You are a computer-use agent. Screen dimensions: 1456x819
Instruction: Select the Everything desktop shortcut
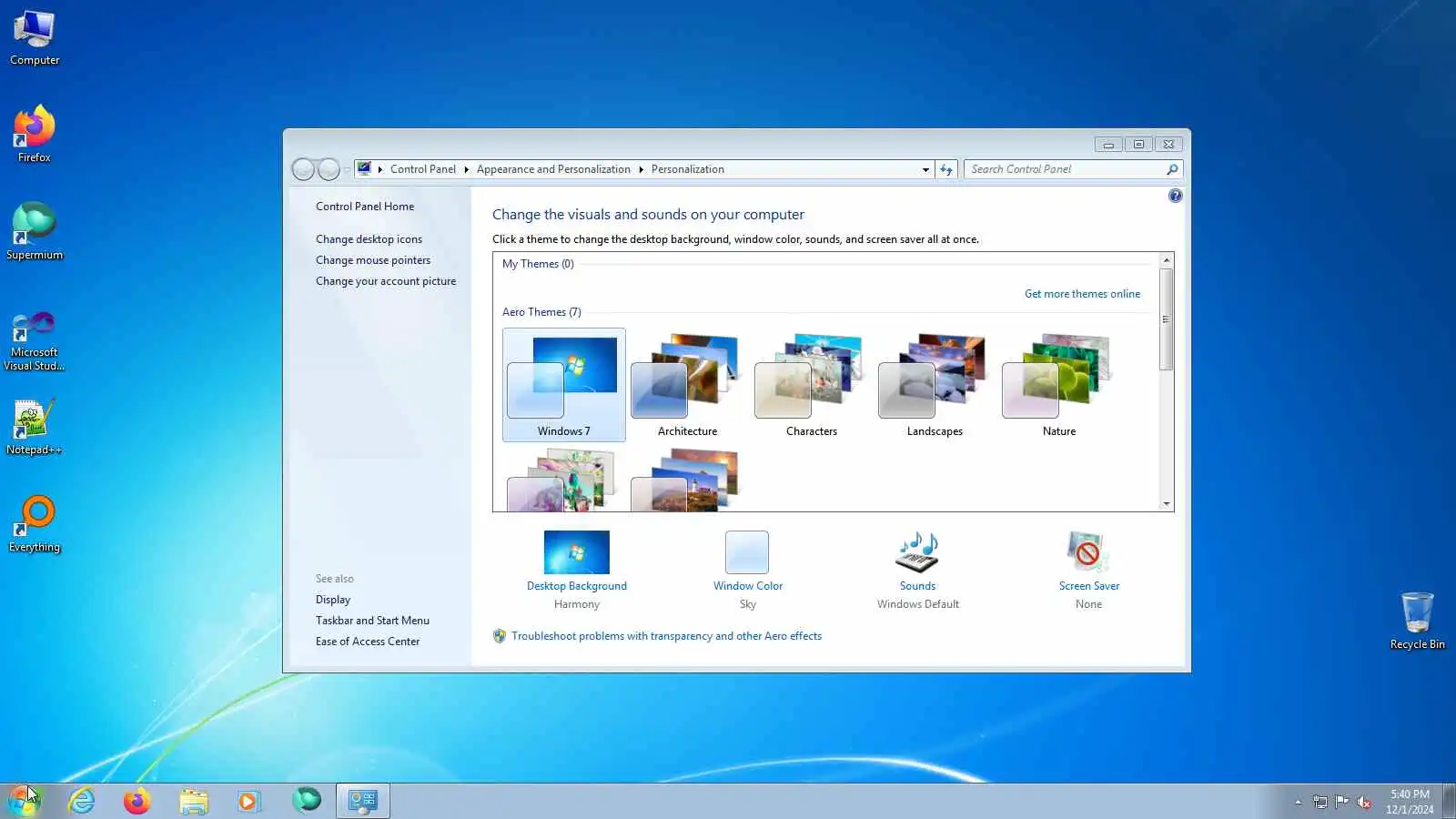click(35, 524)
